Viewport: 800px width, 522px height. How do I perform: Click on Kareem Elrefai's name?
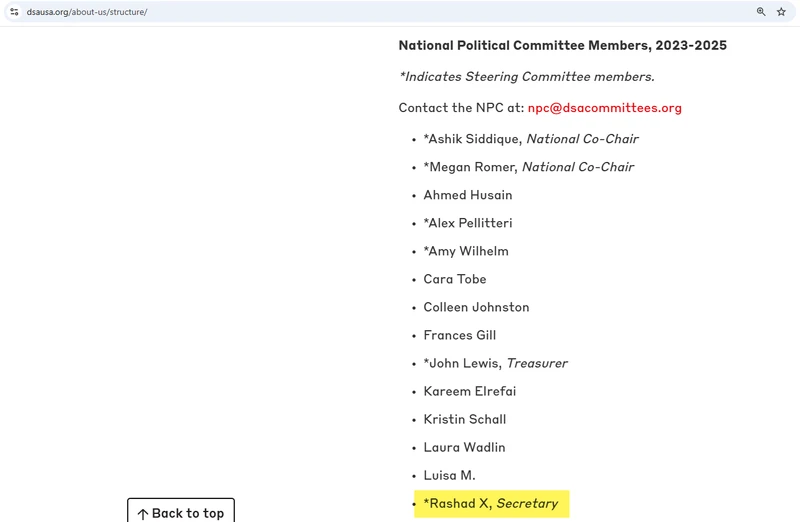(x=469, y=391)
